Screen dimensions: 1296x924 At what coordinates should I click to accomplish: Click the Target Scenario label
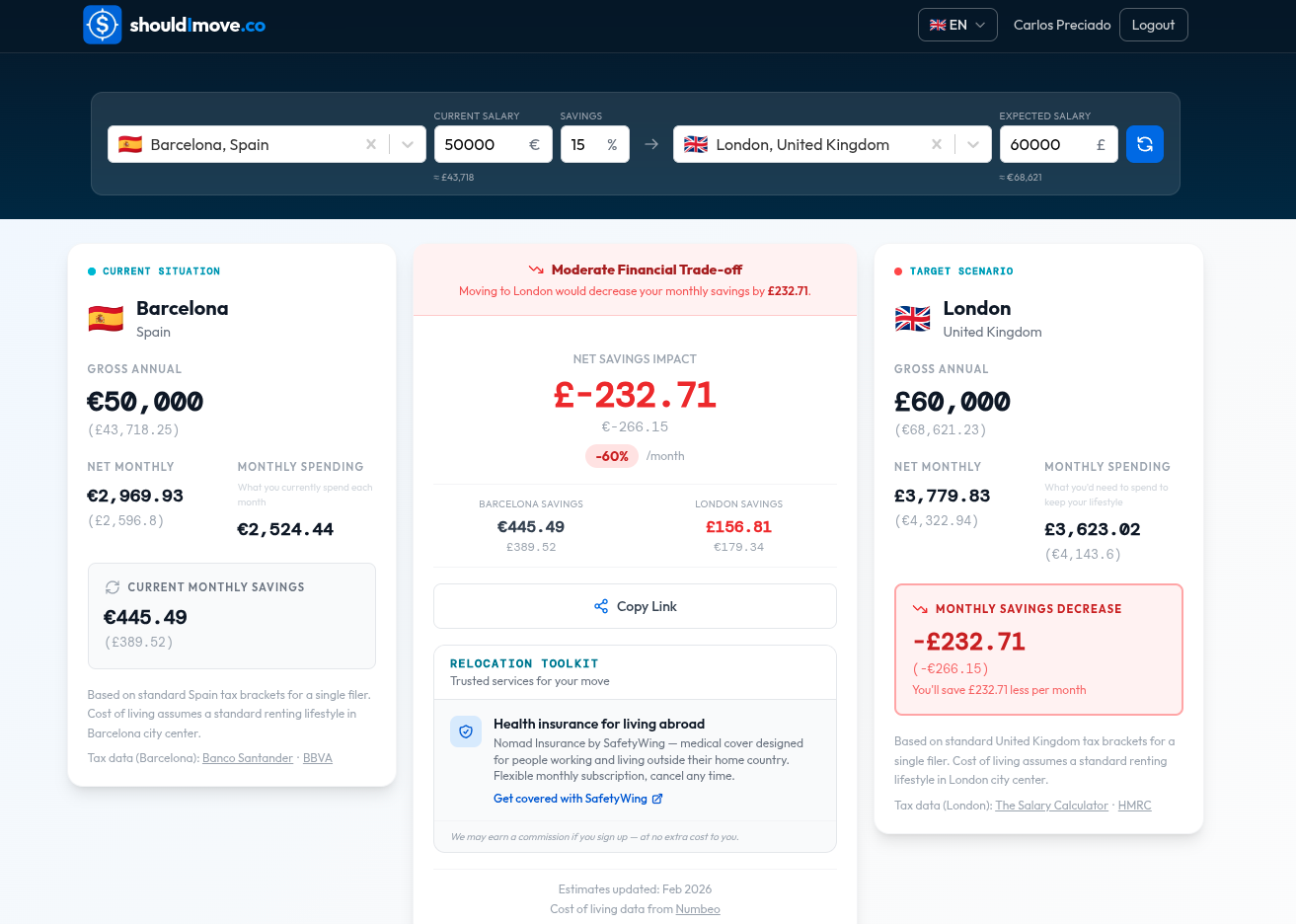(961, 271)
